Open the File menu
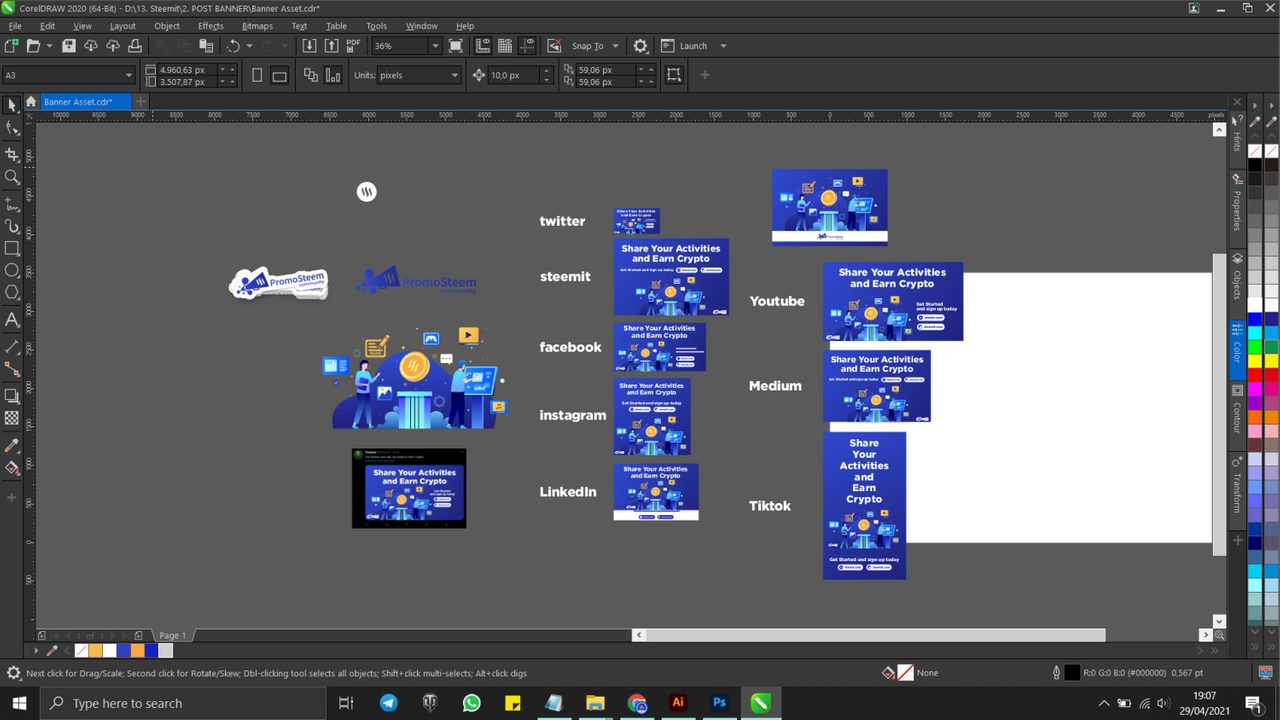1280x720 pixels. point(15,26)
